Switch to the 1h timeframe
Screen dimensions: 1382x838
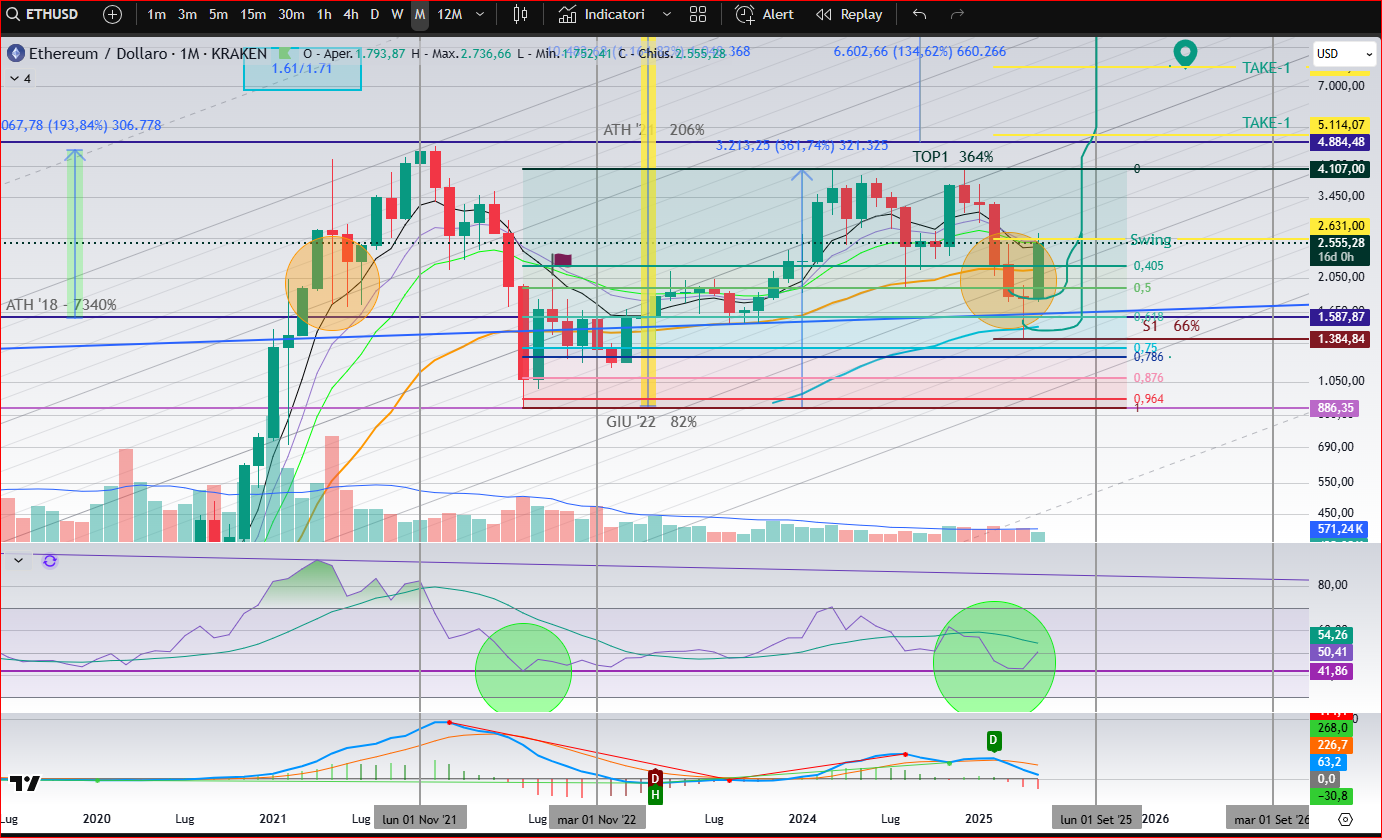point(324,15)
